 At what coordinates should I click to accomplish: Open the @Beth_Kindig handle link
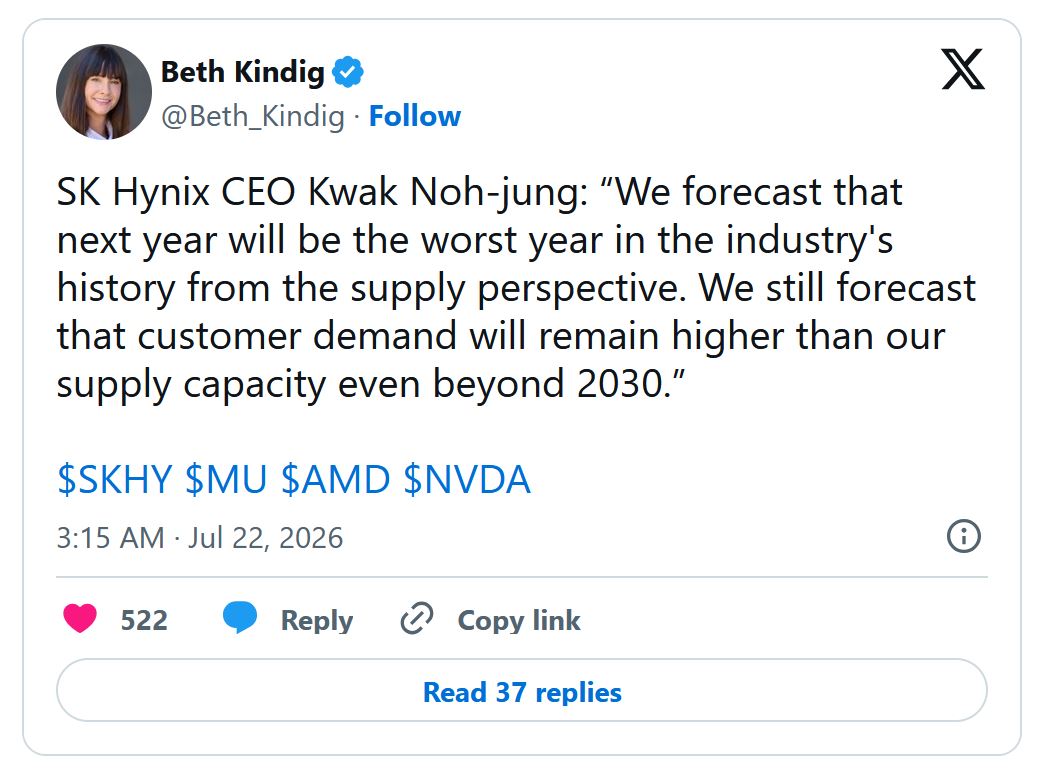pos(253,117)
